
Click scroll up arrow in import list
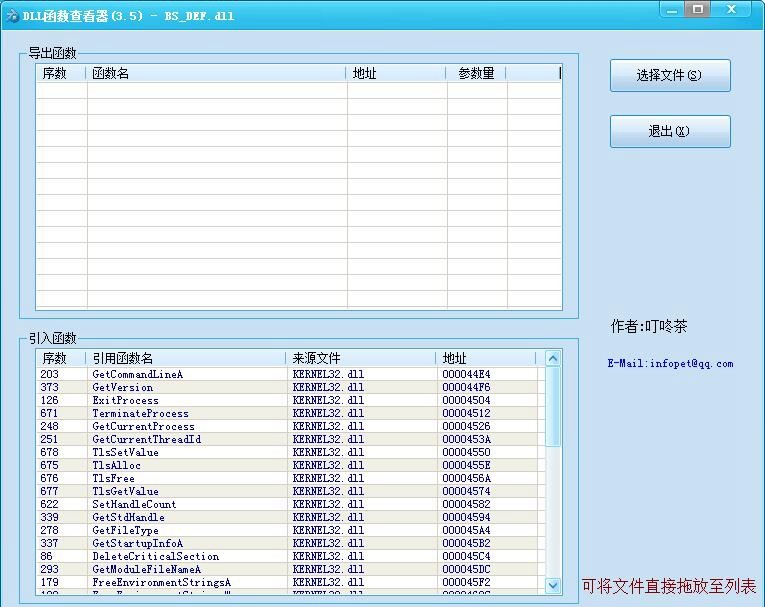coord(553,359)
